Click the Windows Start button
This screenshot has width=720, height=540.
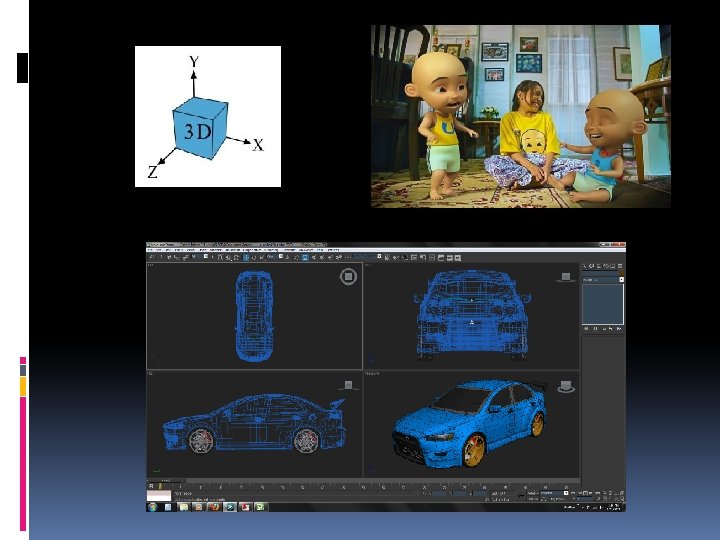coord(152,507)
